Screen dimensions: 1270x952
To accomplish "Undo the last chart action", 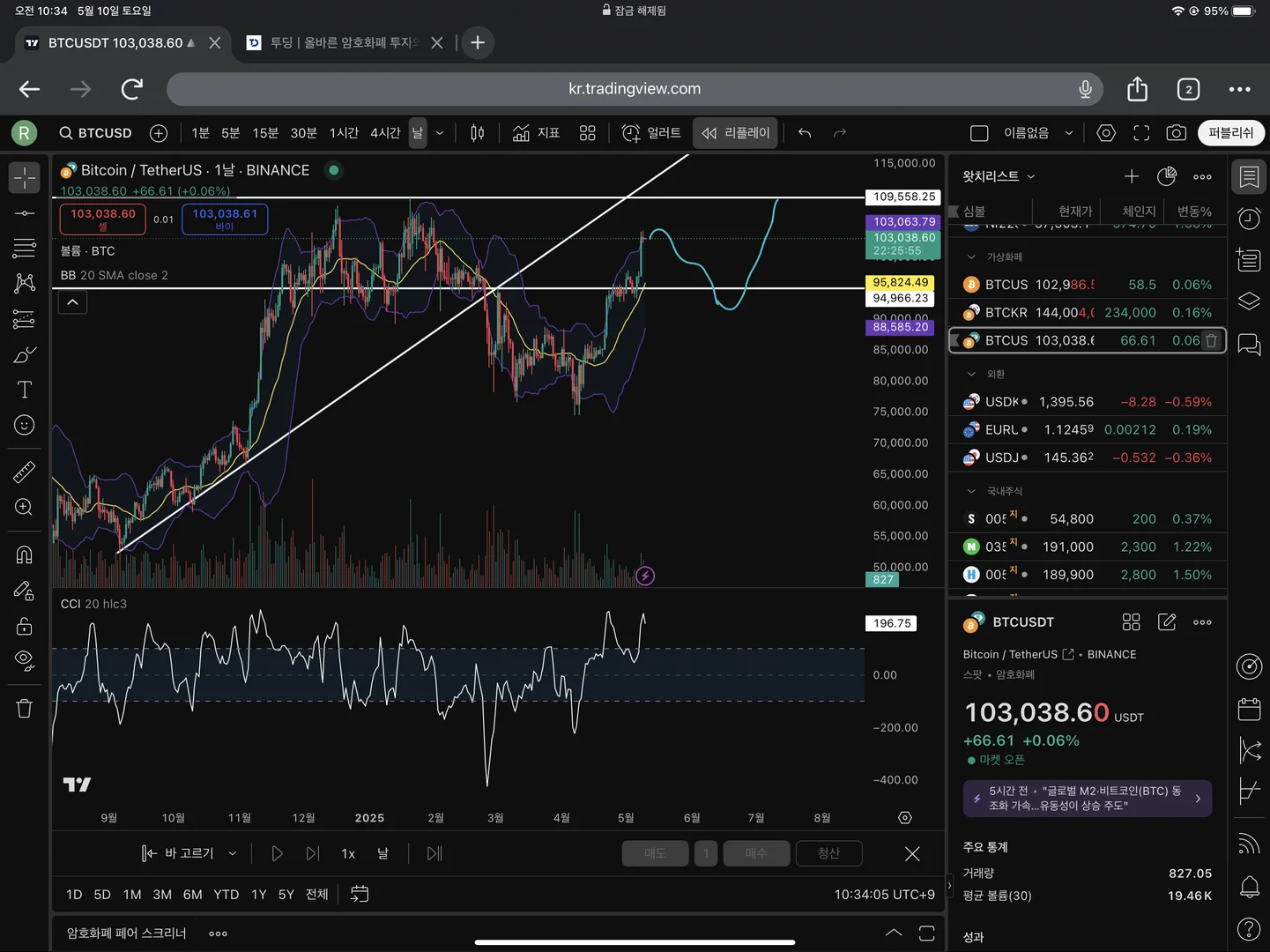I will [x=805, y=133].
